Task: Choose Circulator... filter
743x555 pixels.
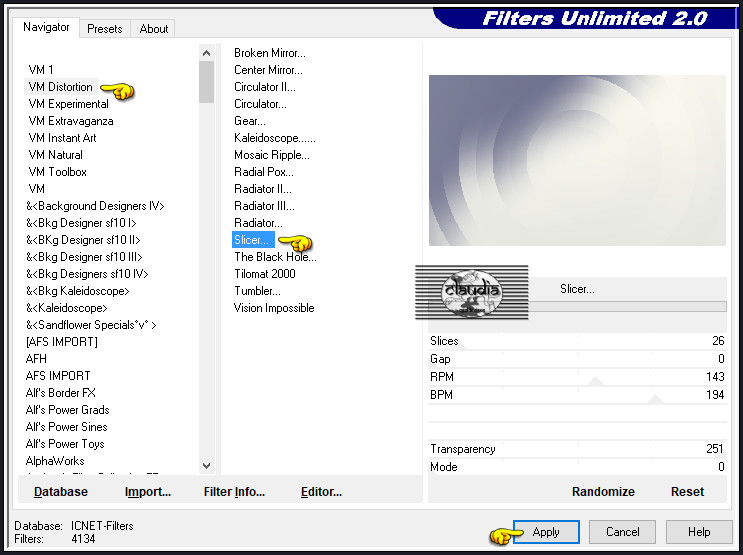Action: coord(260,104)
